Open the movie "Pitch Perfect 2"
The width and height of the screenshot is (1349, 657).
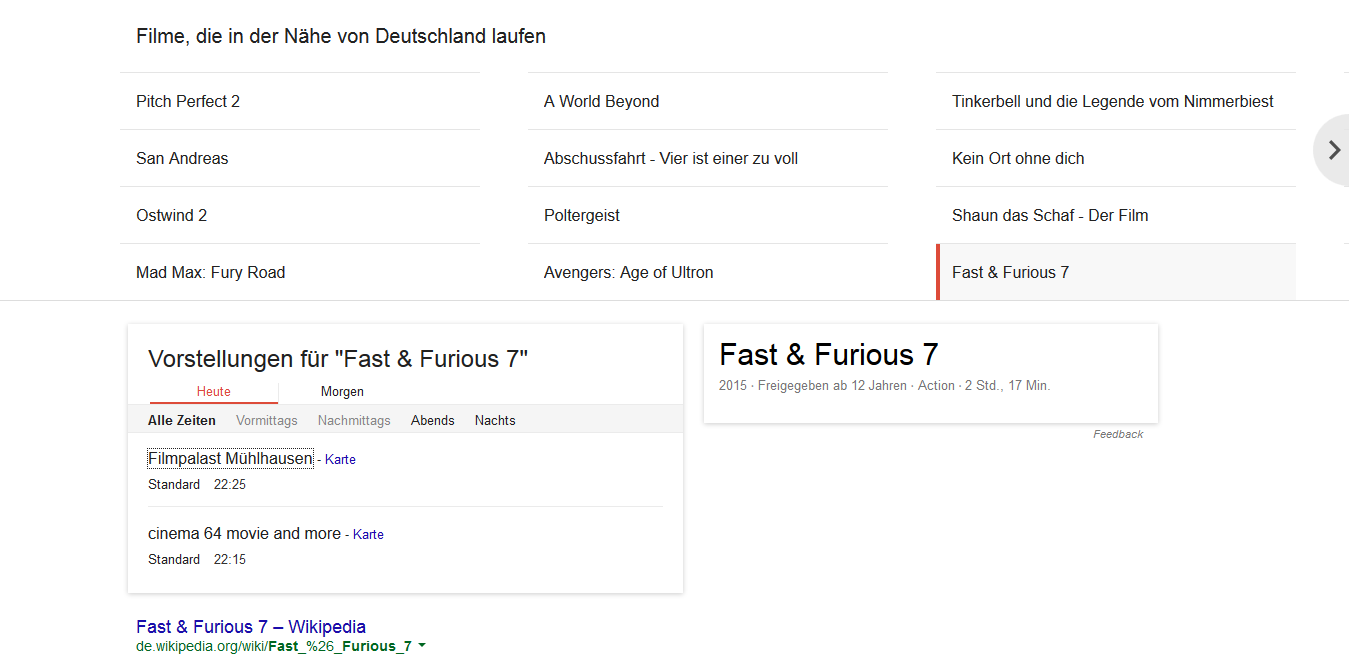point(187,101)
